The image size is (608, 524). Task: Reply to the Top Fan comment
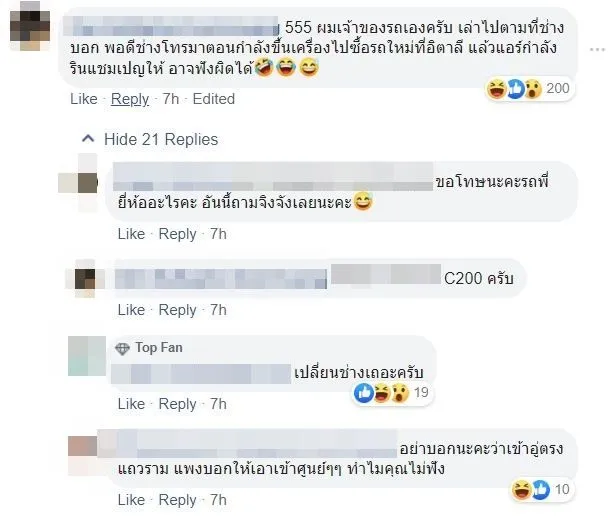pyautogui.click(x=178, y=404)
